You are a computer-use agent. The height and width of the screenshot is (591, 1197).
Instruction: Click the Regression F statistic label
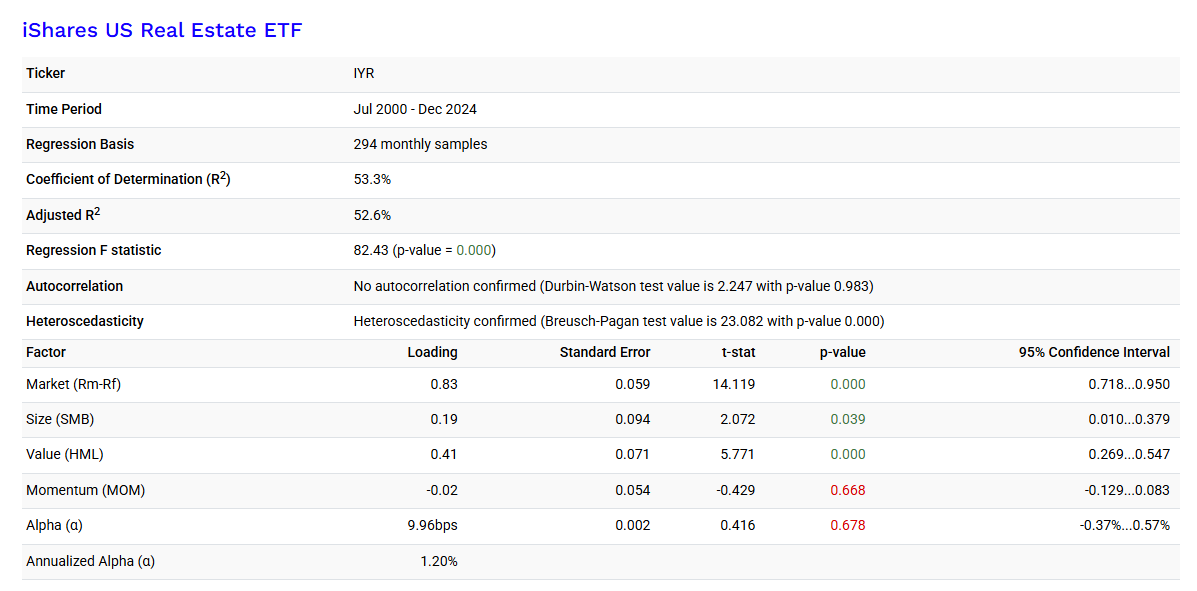click(94, 250)
